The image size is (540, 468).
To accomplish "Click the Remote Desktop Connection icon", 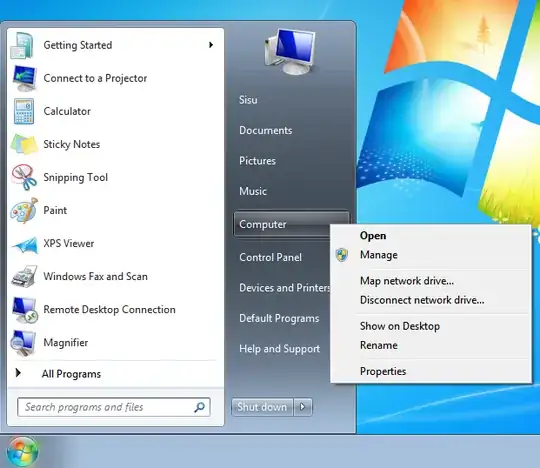I will [24, 310].
